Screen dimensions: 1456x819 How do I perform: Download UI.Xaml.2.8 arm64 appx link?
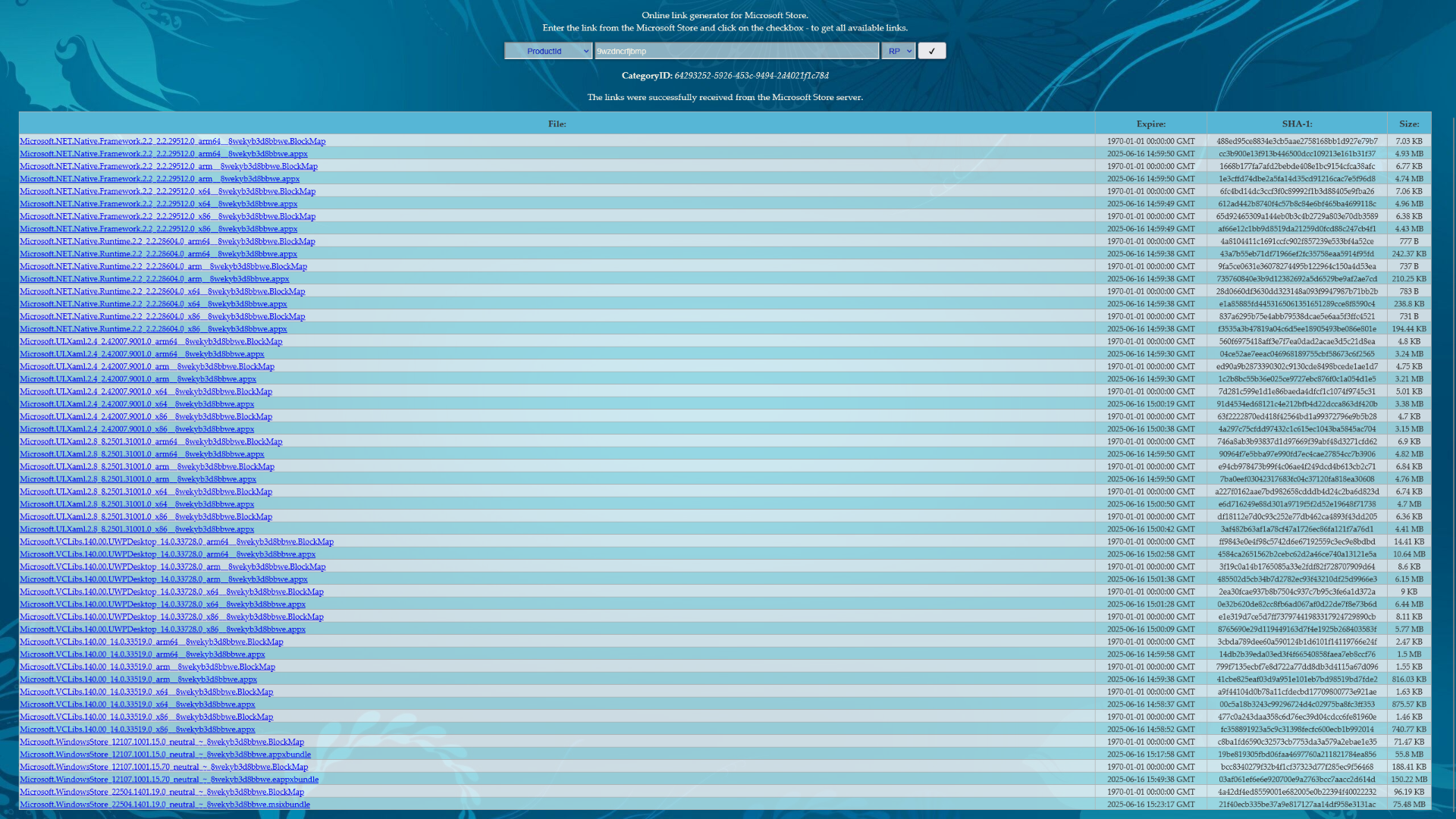[142, 454]
